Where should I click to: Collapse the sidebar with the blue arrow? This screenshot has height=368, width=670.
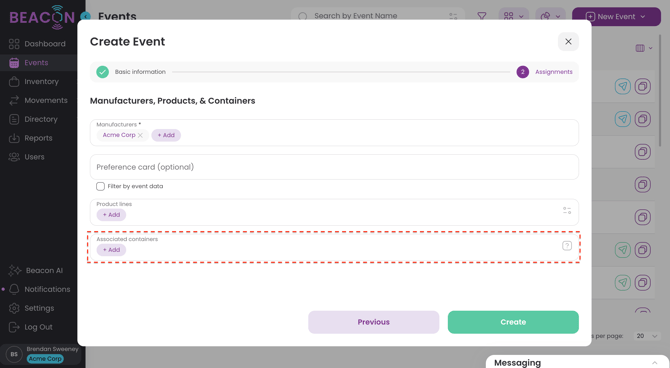tap(85, 17)
